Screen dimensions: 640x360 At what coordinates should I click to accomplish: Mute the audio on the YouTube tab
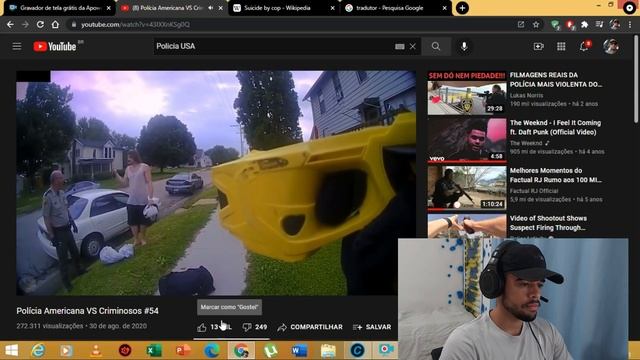point(211,8)
